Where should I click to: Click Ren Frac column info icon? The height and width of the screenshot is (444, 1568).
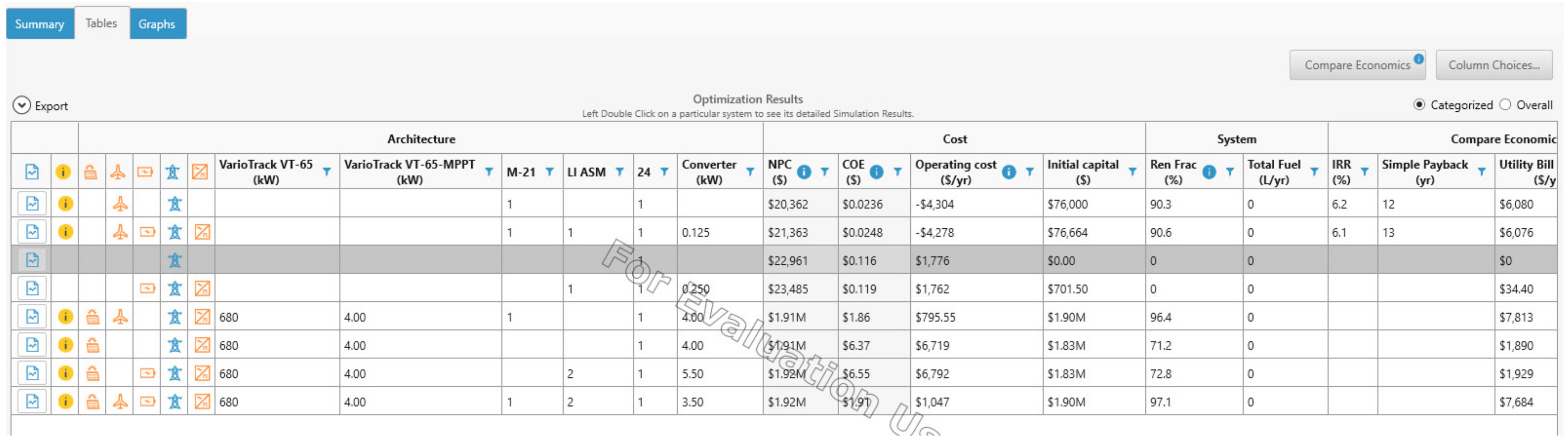point(1209,172)
